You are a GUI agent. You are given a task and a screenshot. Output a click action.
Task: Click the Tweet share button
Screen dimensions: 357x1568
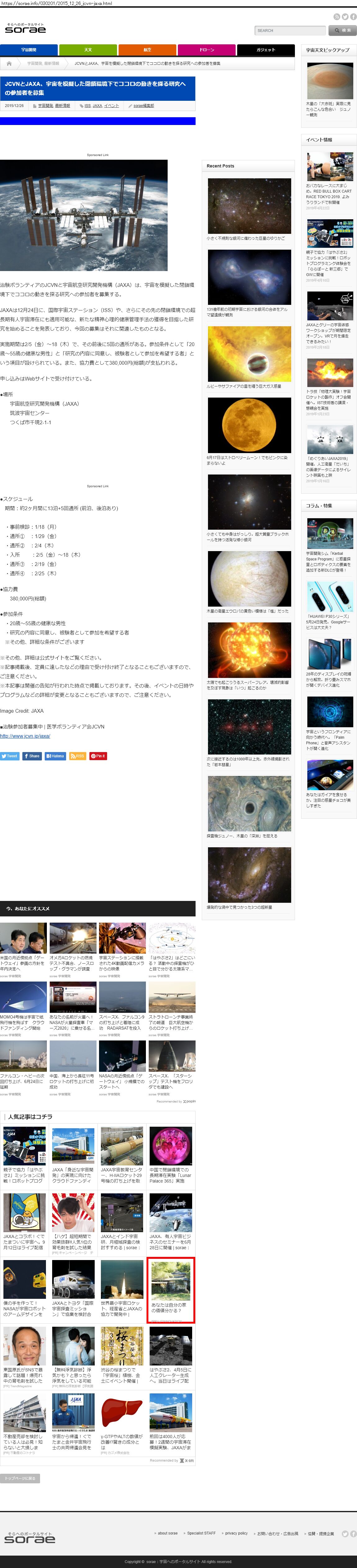[x=10, y=756]
